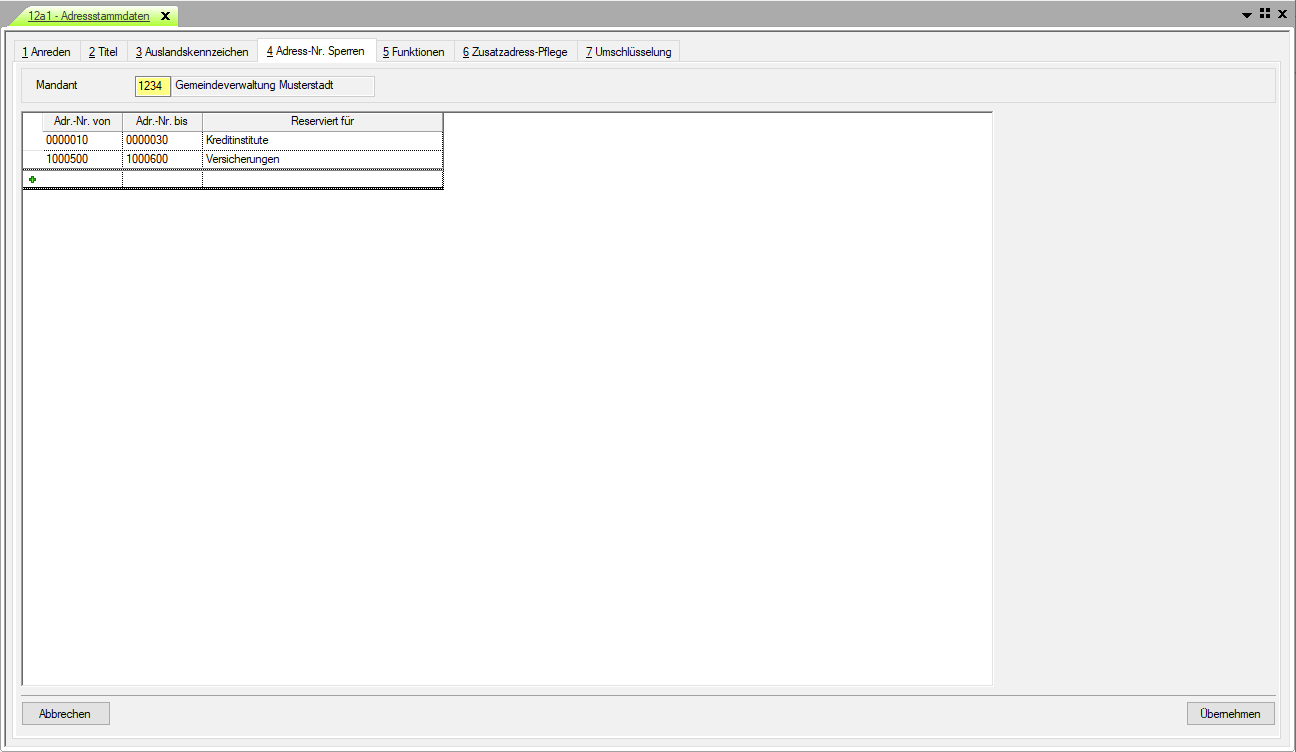Click the cell with value 1000500
The image size is (1296, 752).
[x=82, y=159]
